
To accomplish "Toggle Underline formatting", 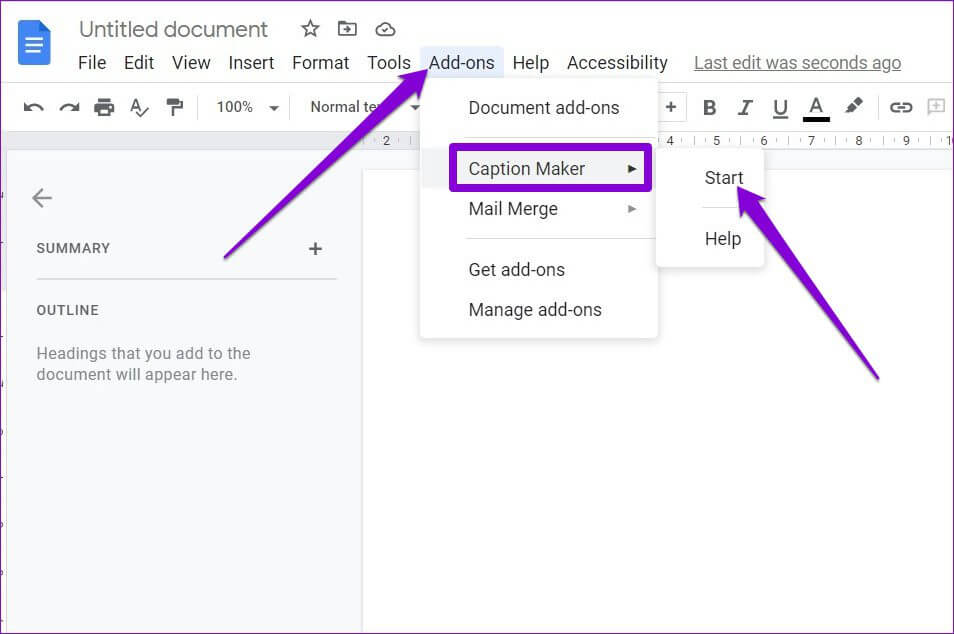I will click(x=780, y=109).
